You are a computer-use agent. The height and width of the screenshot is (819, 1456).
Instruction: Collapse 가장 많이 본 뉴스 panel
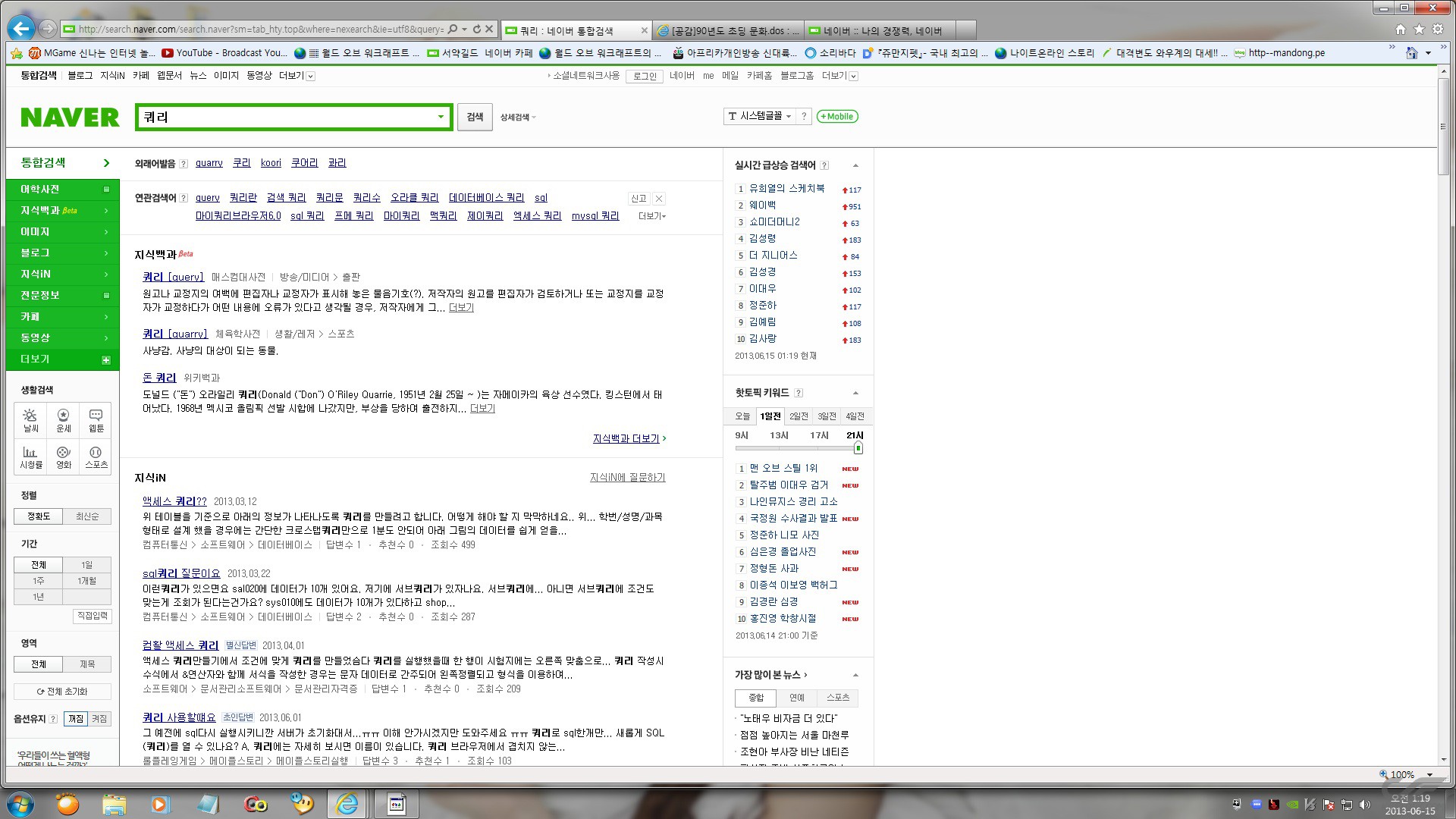[855, 675]
